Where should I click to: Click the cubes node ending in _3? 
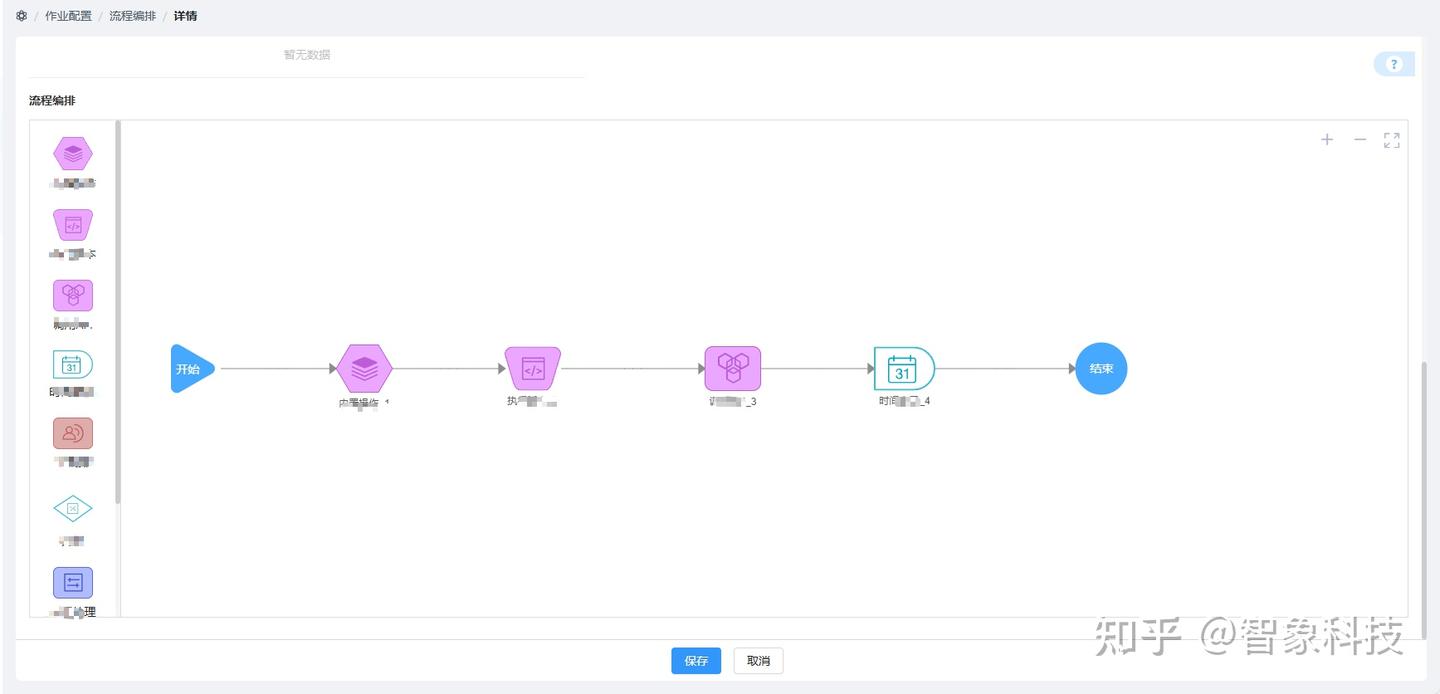(733, 369)
